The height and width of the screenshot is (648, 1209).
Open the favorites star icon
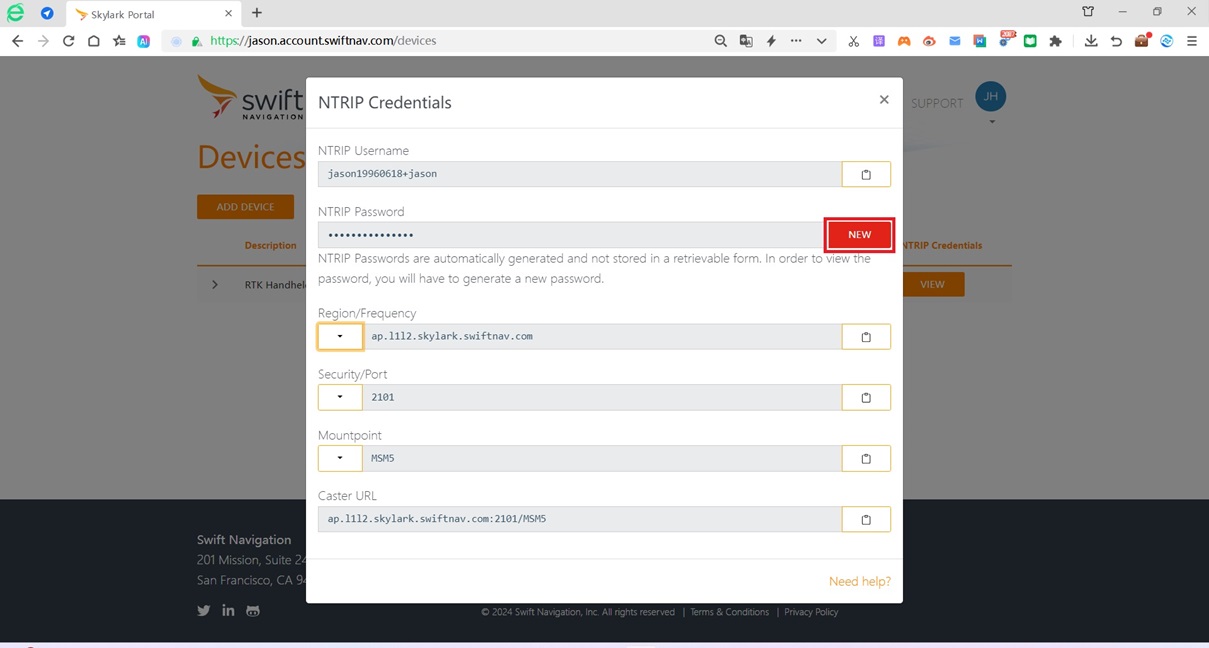119,41
